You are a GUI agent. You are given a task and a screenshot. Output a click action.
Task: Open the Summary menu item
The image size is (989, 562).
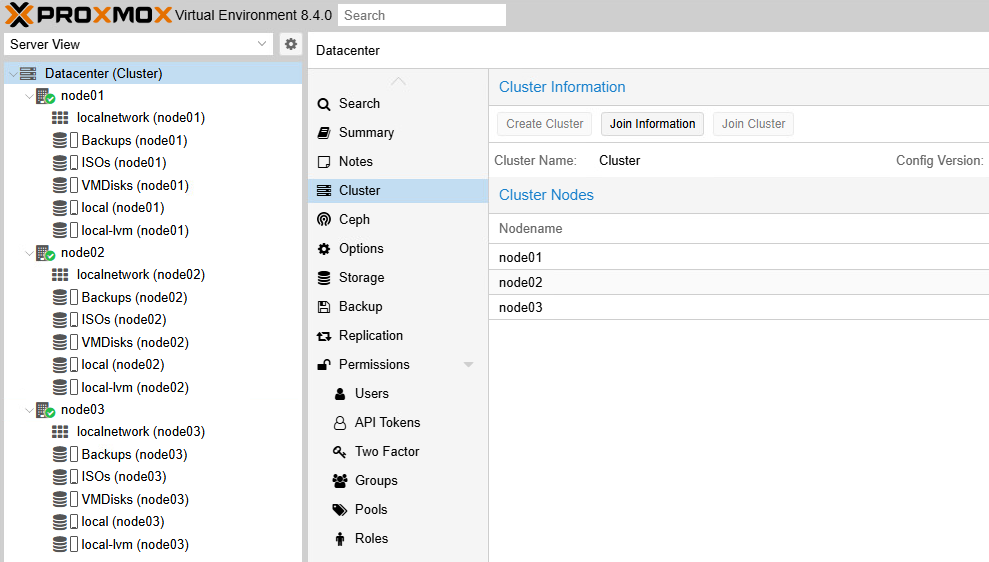pos(366,133)
